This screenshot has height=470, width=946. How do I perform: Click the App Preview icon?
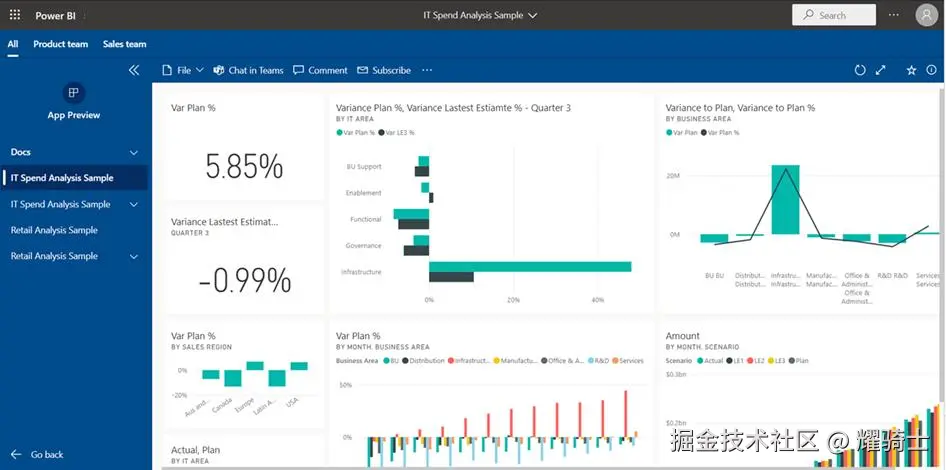[74, 93]
